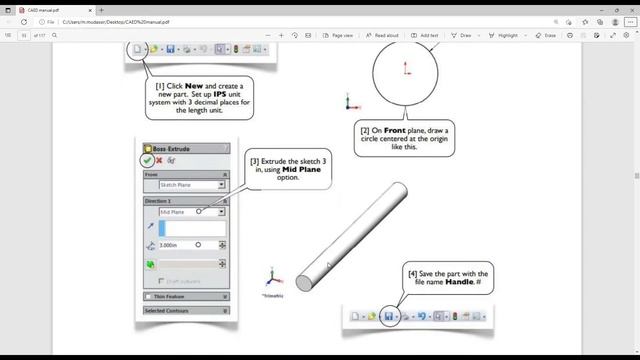
Task: Collapse the Direction 1 section
Action: [224, 201]
